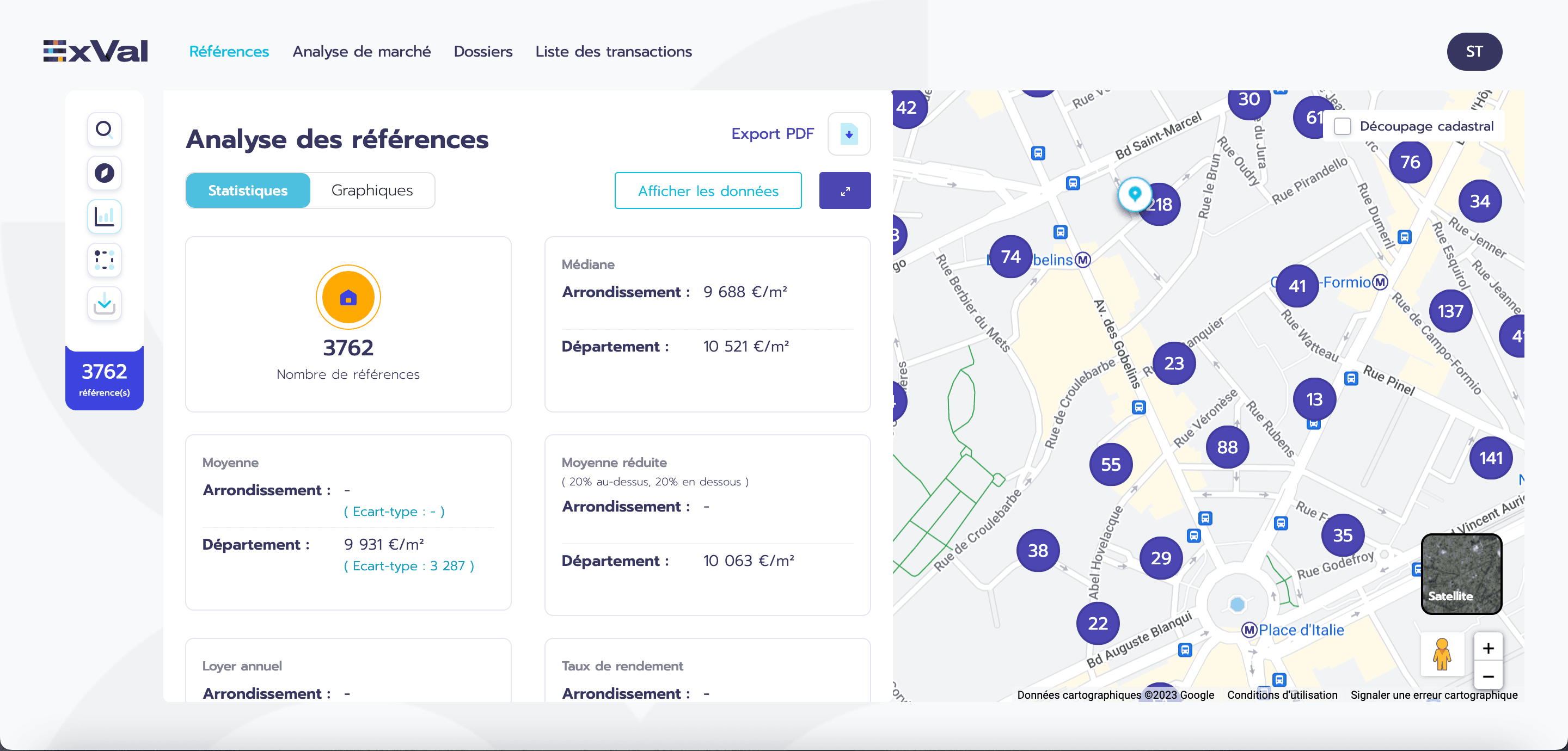Zoom out the map with minus
Viewport: 1568px width, 751px height.
pyautogui.click(x=1487, y=677)
